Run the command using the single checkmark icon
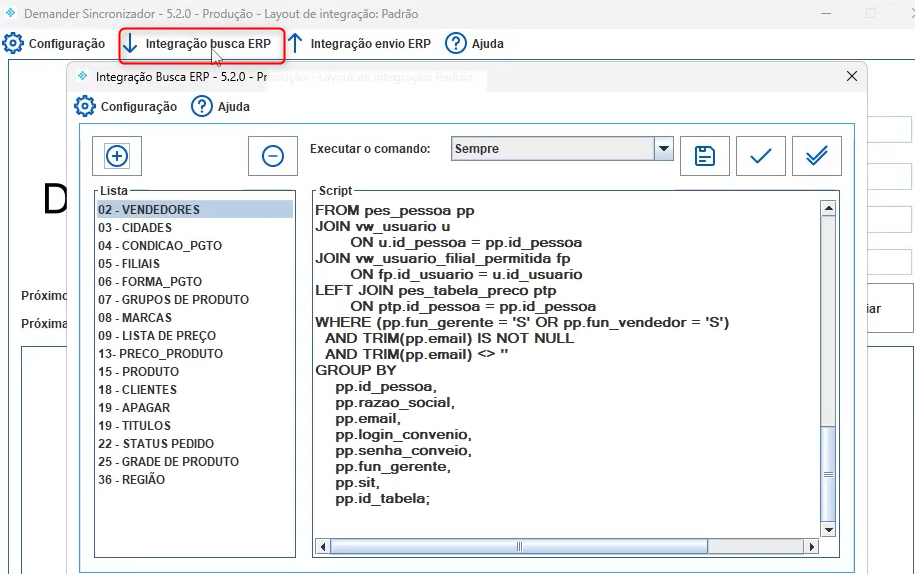The height and width of the screenshot is (574, 915). (761, 156)
